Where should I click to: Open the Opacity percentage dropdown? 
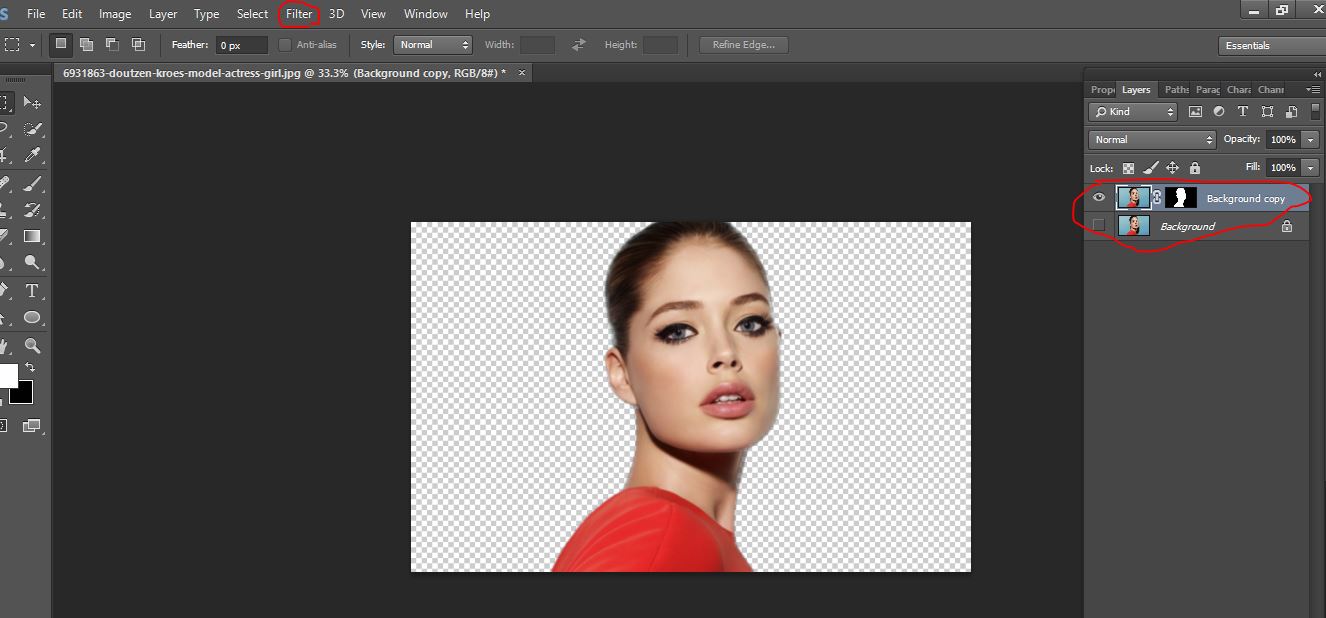1310,139
